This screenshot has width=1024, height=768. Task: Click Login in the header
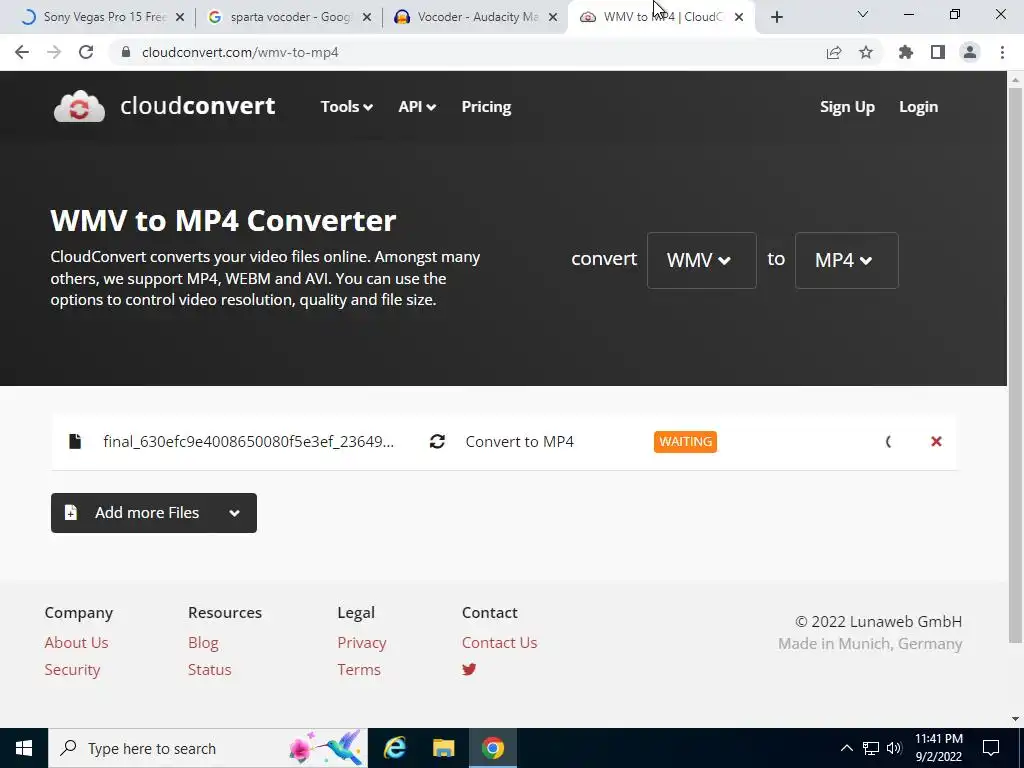click(x=918, y=106)
